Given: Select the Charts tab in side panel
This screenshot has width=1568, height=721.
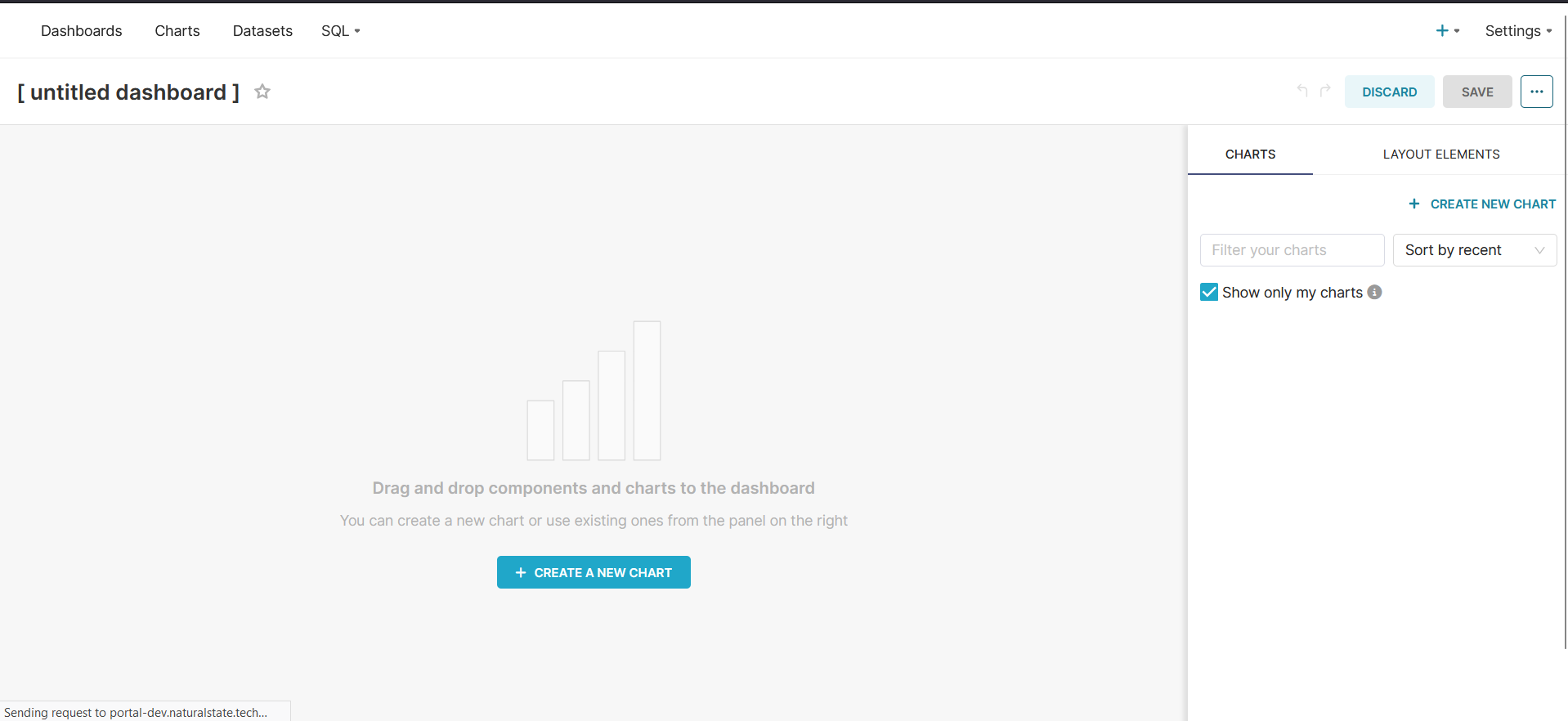Looking at the screenshot, I should point(1250,154).
